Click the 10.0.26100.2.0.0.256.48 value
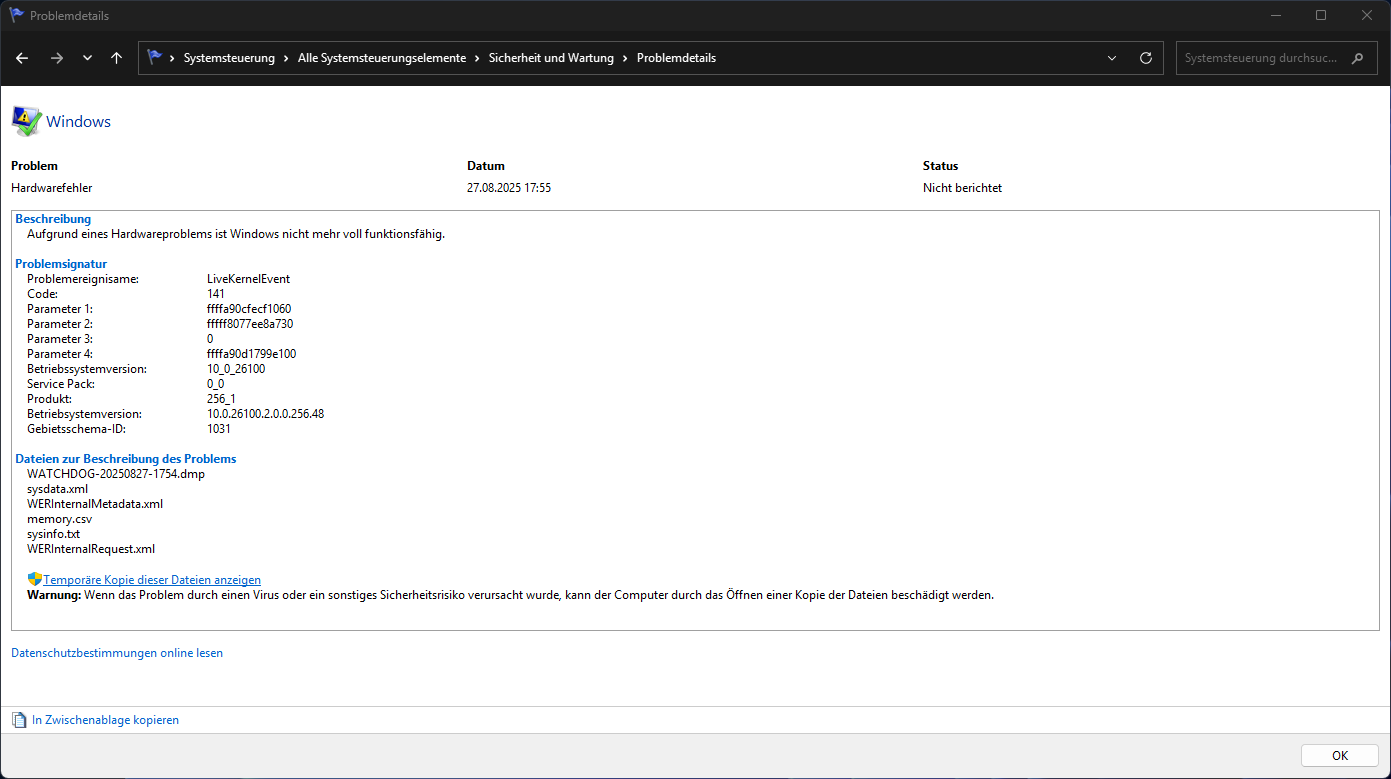The image size is (1391, 779). tap(265, 414)
